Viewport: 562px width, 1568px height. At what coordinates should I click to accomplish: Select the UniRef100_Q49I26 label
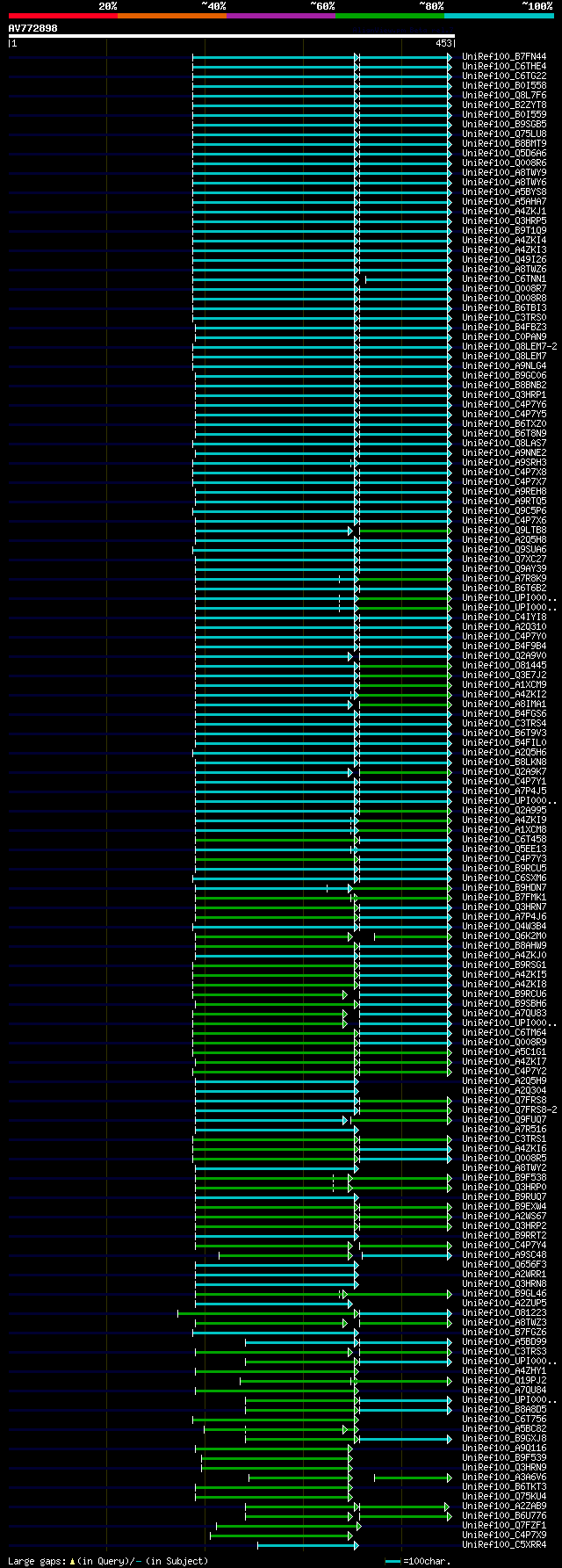(x=504, y=259)
